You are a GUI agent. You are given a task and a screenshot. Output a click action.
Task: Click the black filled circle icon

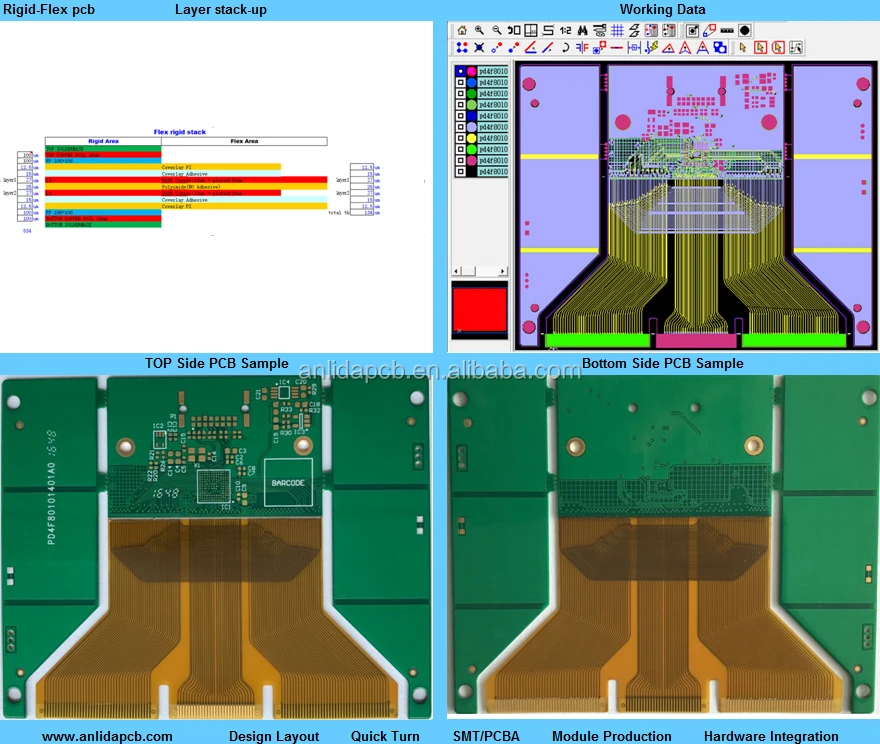click(745, 30)
